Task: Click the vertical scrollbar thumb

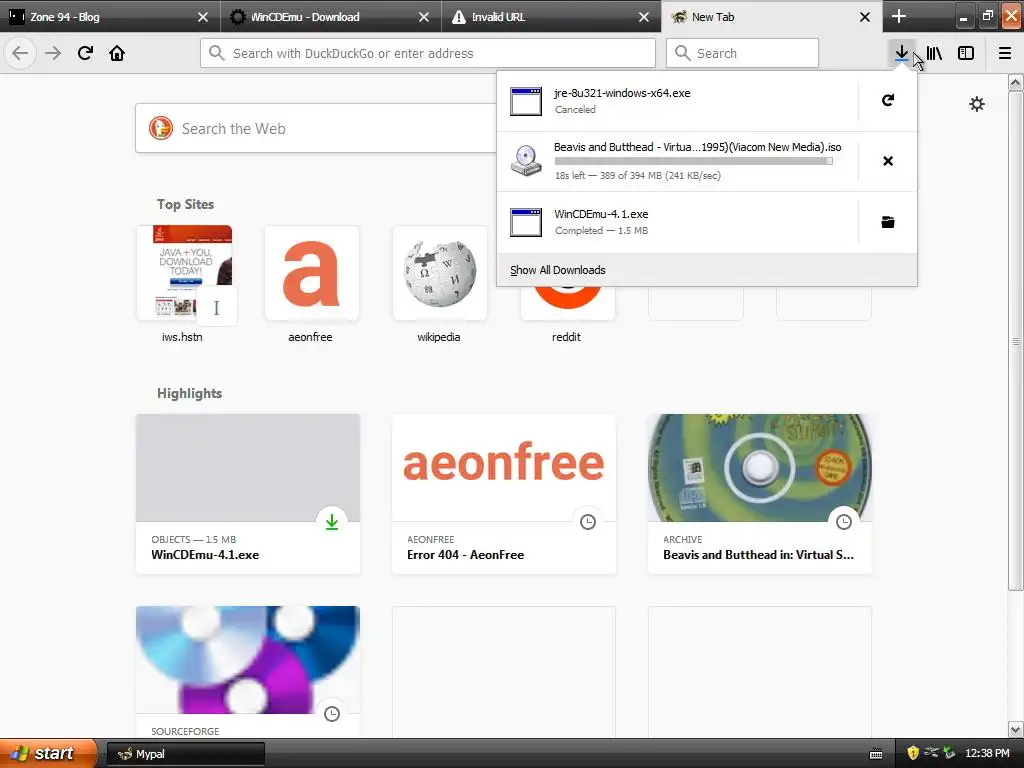Action: pos(1015,341)
